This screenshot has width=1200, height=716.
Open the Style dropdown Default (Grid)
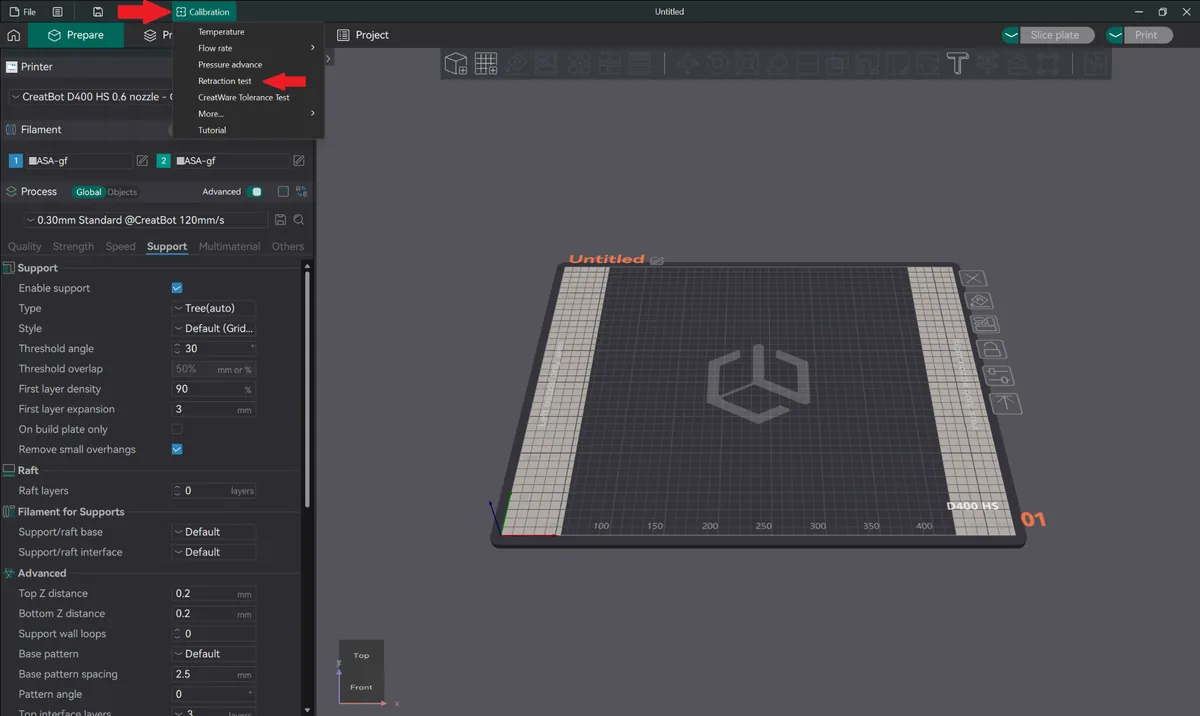point(214,328)
